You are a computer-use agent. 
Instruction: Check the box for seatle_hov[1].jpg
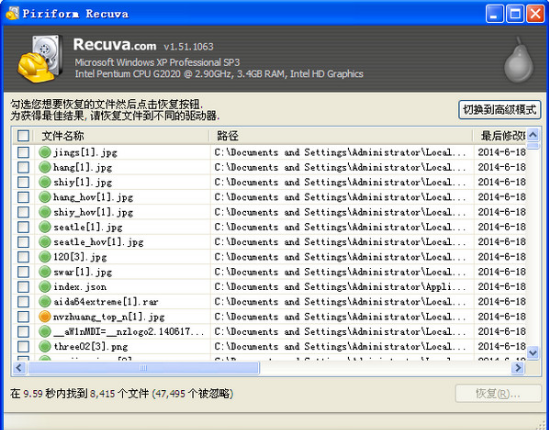(x=23, y=242)
